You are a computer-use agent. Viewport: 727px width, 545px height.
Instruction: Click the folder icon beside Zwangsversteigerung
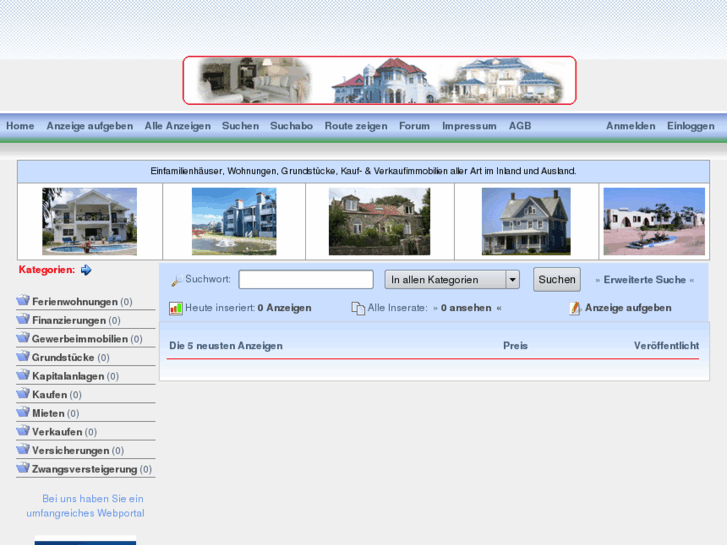click(x=23, y=468)
